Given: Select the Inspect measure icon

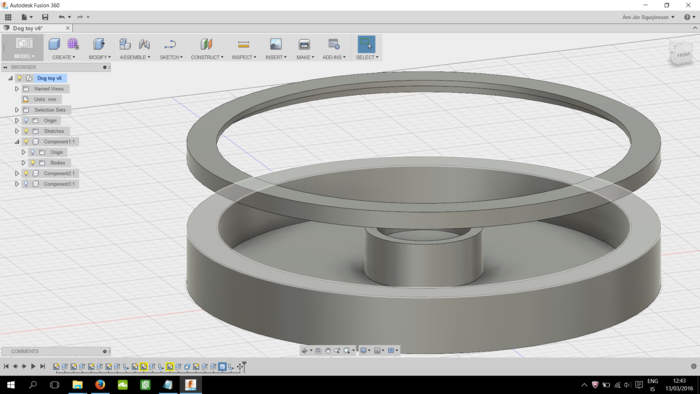Looking at the screenshot, I should click(243, 44).
